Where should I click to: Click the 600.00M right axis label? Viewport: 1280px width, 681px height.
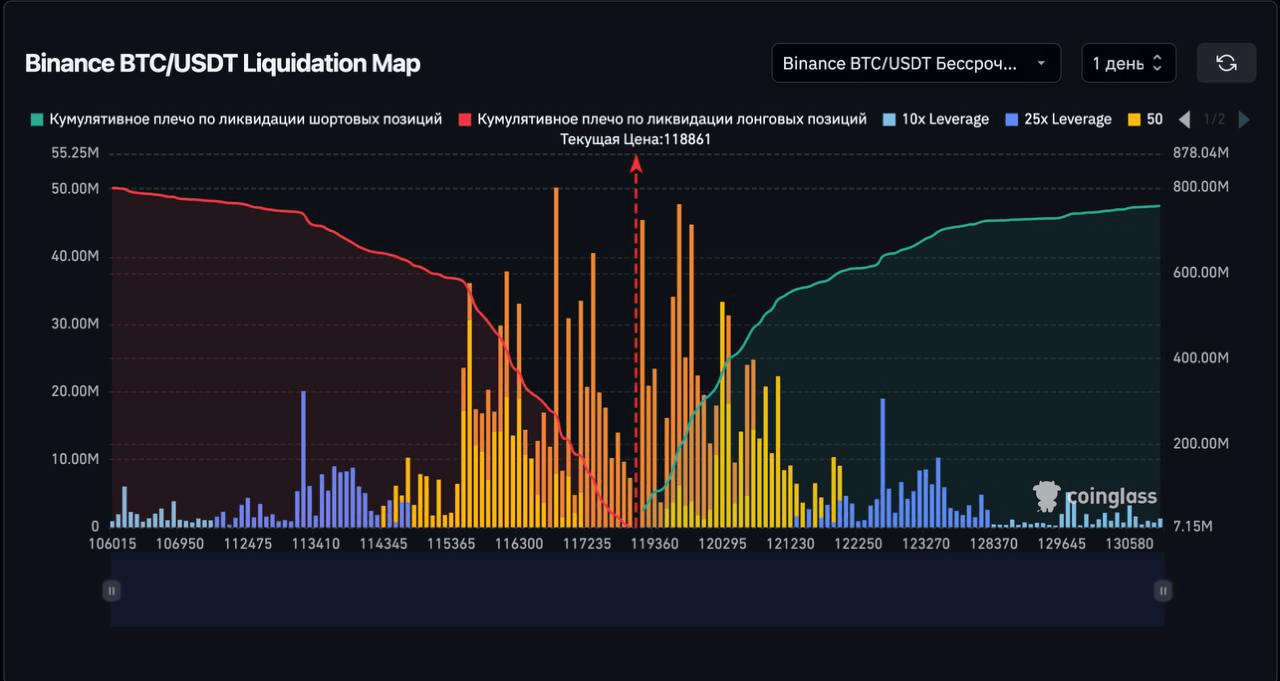pos(1199,272)
